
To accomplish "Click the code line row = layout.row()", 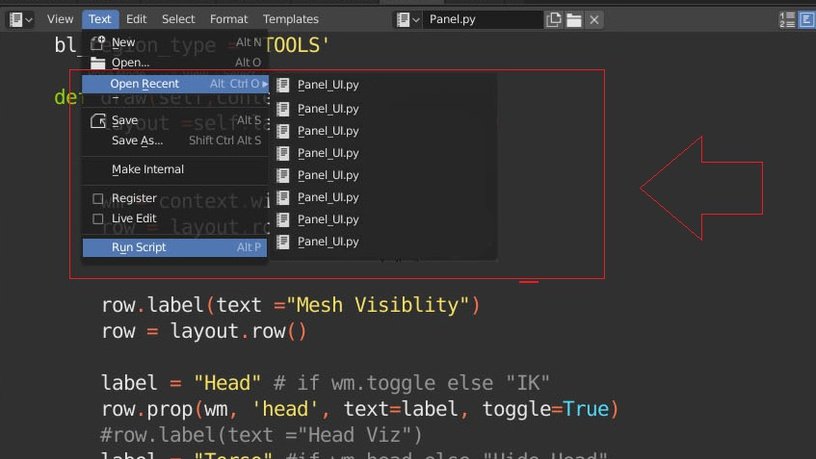I will pyautogui.click(x=204, y=331).
